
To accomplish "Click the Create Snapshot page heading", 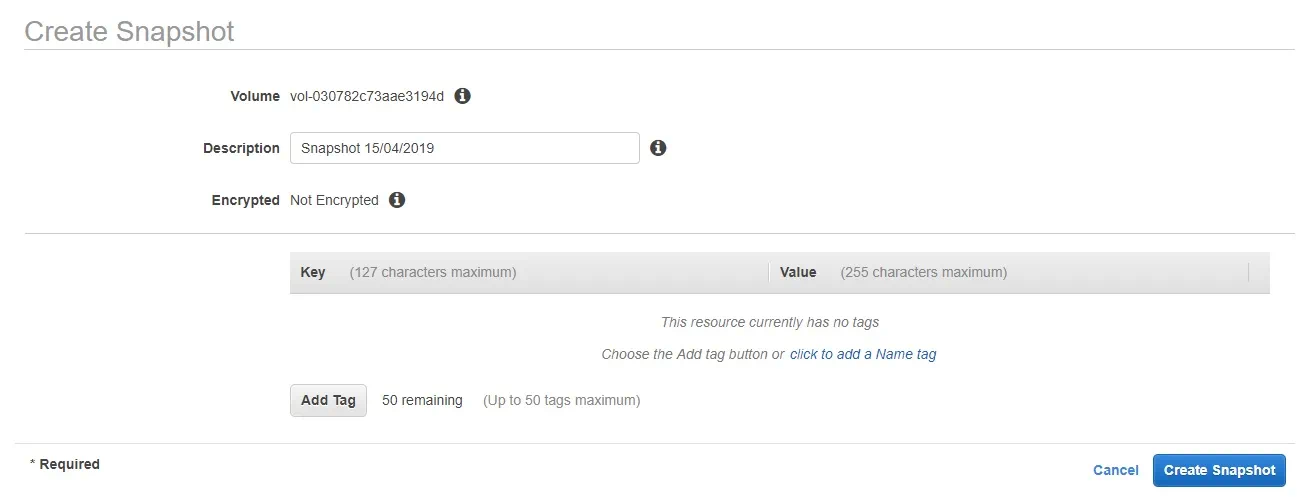I will tap(129, 31).
